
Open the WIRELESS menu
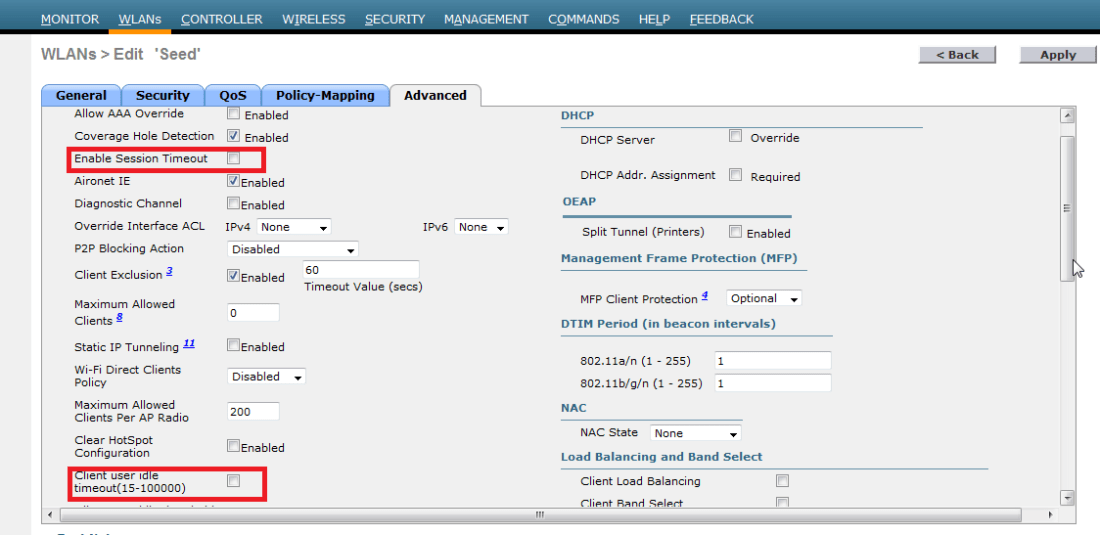click(313, 19)
